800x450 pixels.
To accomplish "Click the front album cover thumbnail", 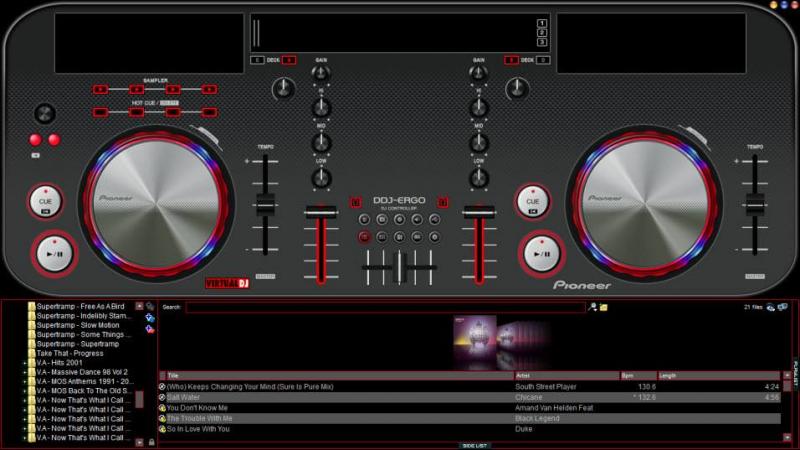I will click(x=474, y=338).
